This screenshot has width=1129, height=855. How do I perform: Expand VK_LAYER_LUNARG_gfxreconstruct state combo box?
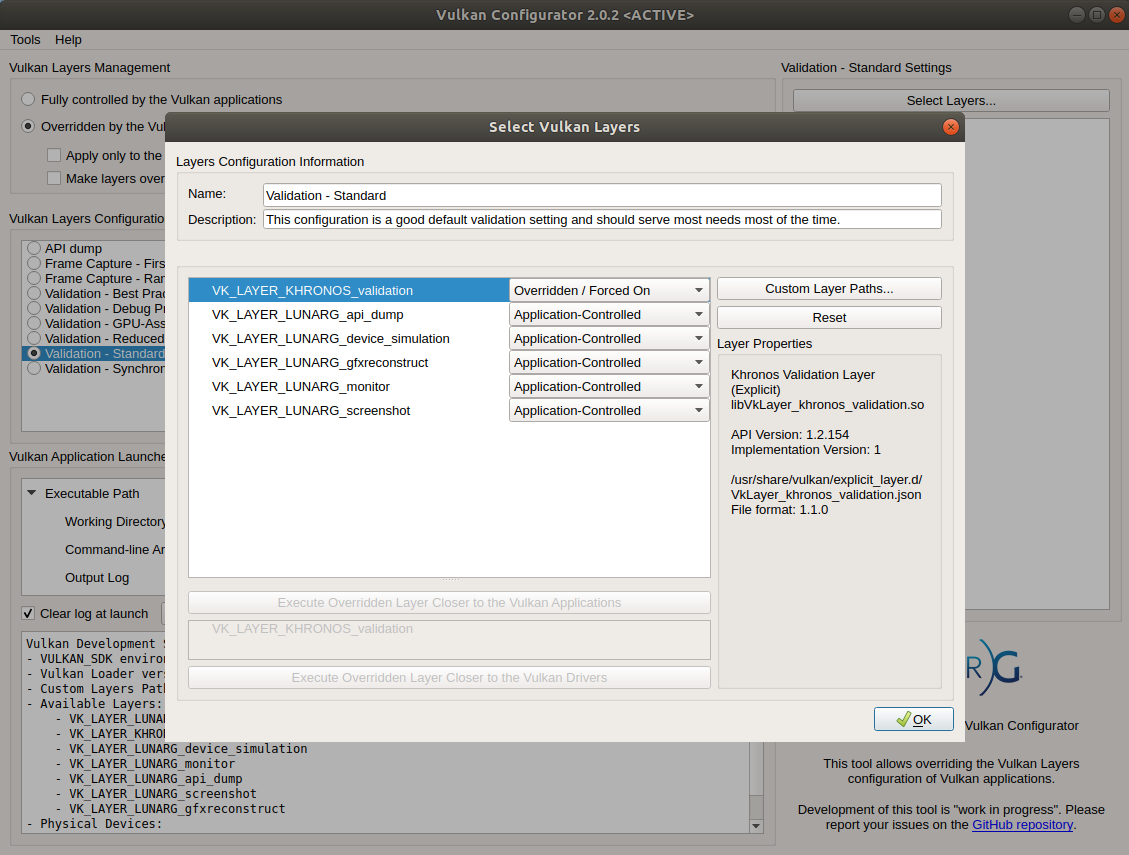pos(609,362)
